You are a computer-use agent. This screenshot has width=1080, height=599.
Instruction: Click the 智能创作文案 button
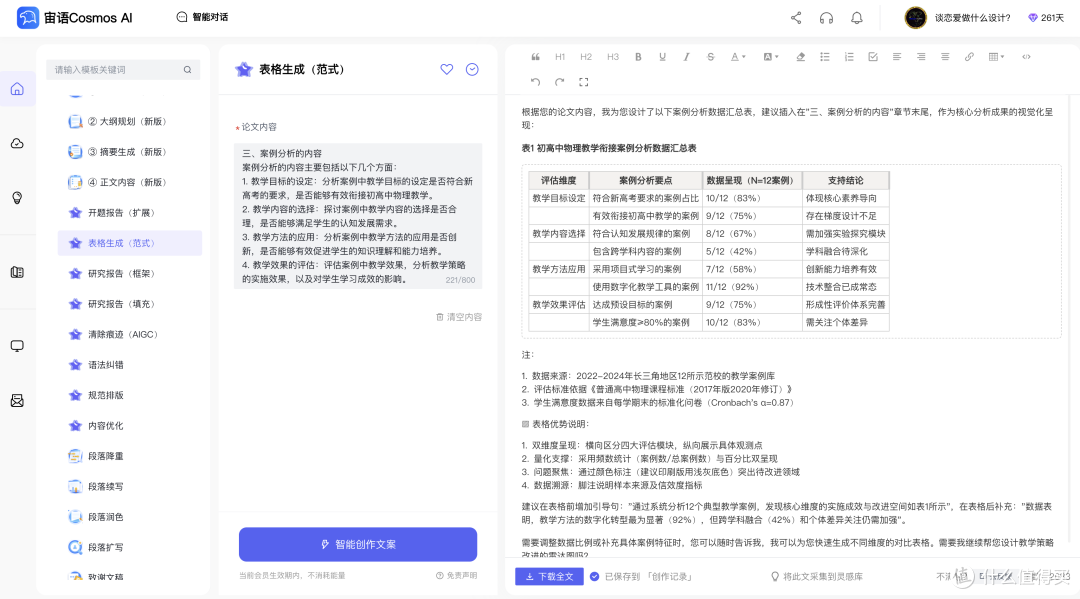(x=358, y=545)
